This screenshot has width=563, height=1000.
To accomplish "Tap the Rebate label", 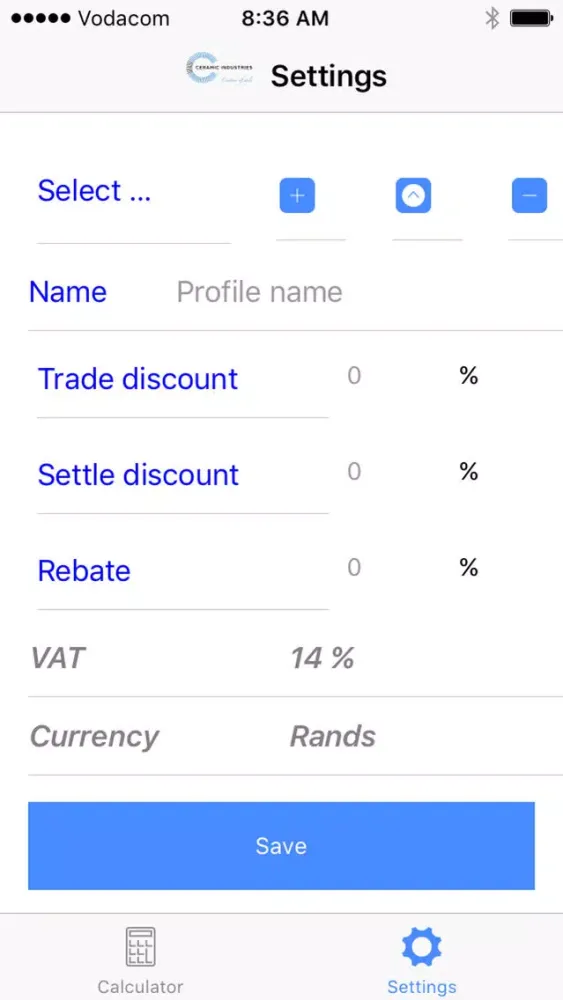I will [84, 571].
